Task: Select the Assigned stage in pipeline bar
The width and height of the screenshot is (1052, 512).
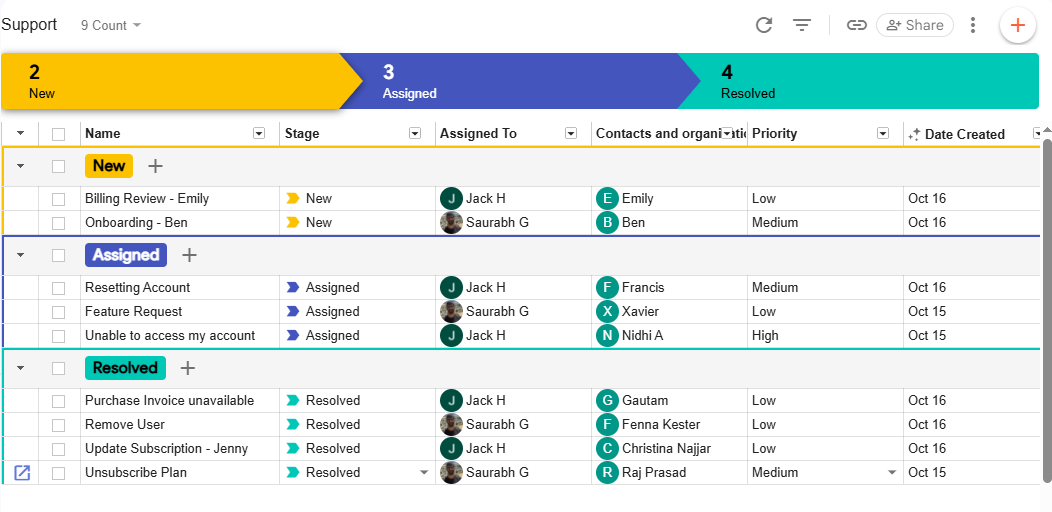Action: pos(510,81)
